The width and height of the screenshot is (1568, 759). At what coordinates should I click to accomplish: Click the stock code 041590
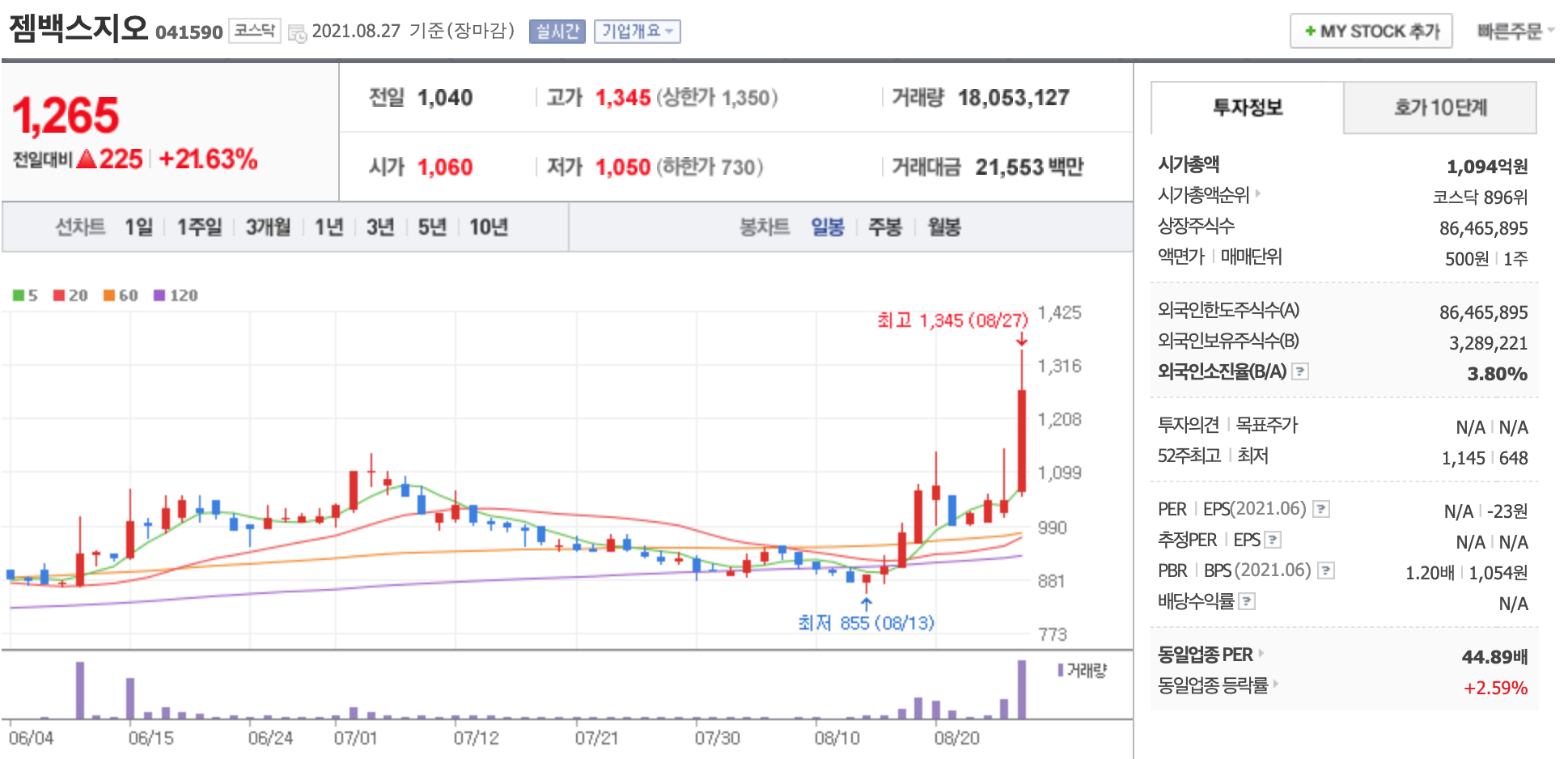click(x=189, y=32)
